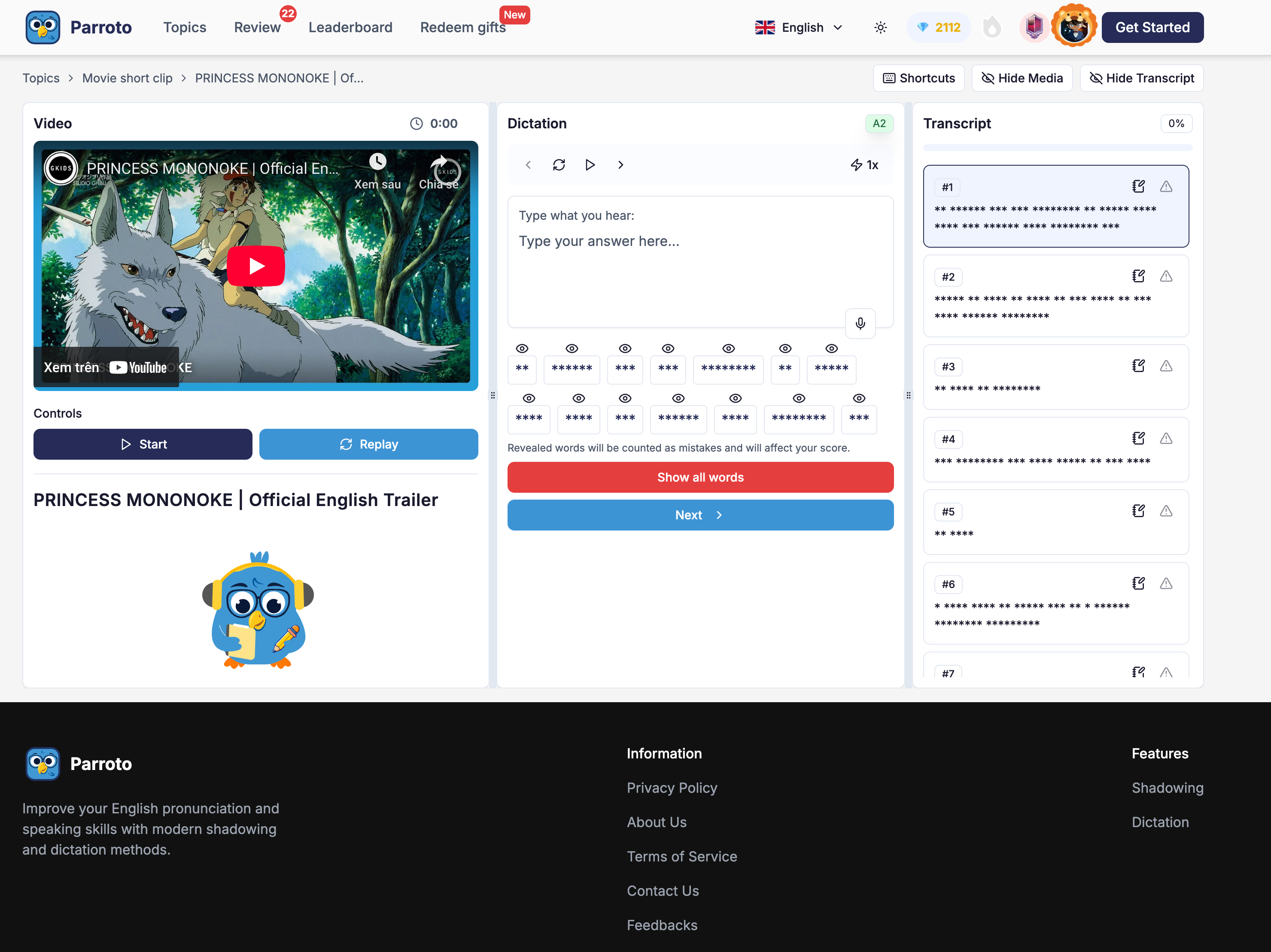Reveal the first six-letter word in top row
Screen dimensions: 1271x952
click(572, 349)
